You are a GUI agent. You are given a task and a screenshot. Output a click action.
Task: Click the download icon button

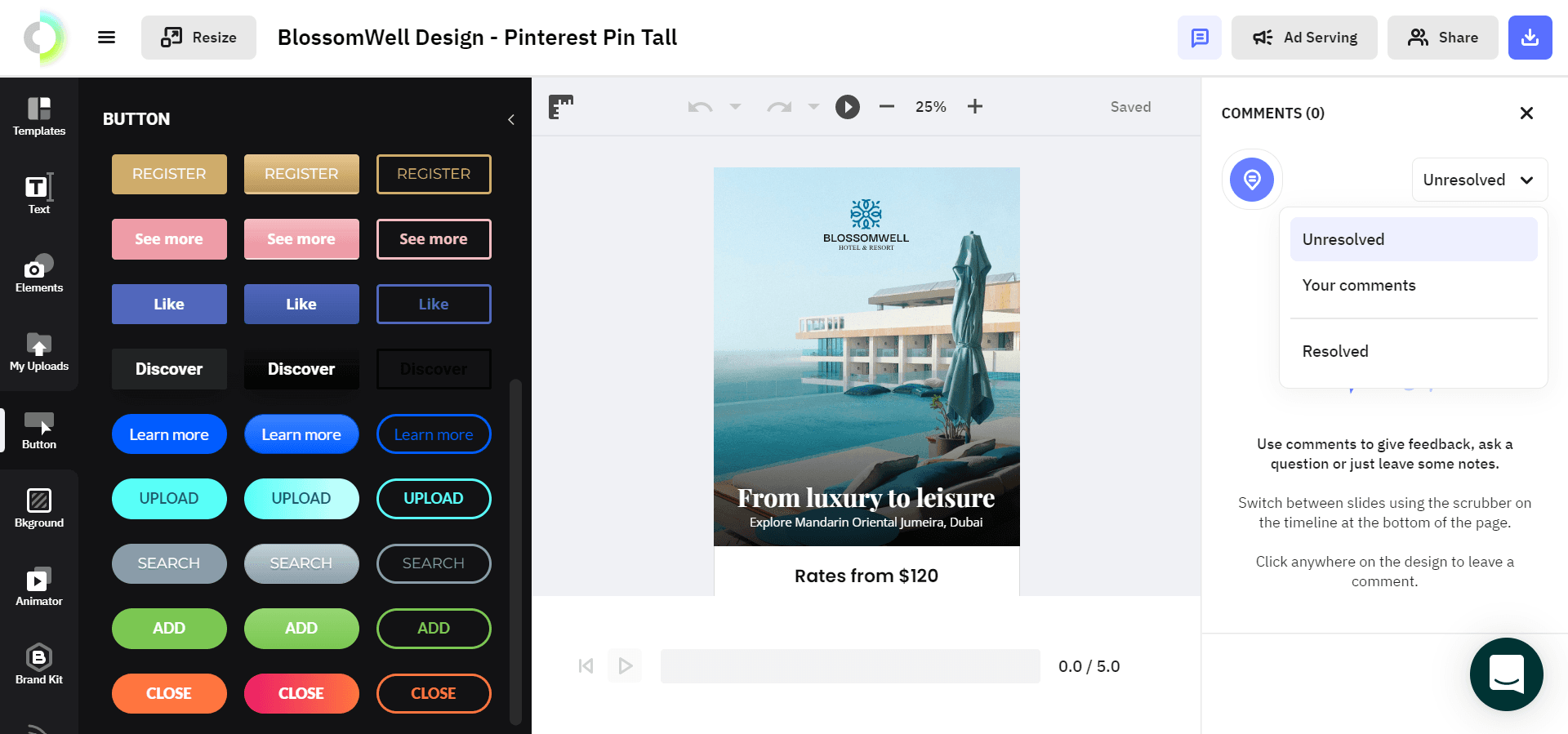pyautogui.click(x=1530, y=38)
